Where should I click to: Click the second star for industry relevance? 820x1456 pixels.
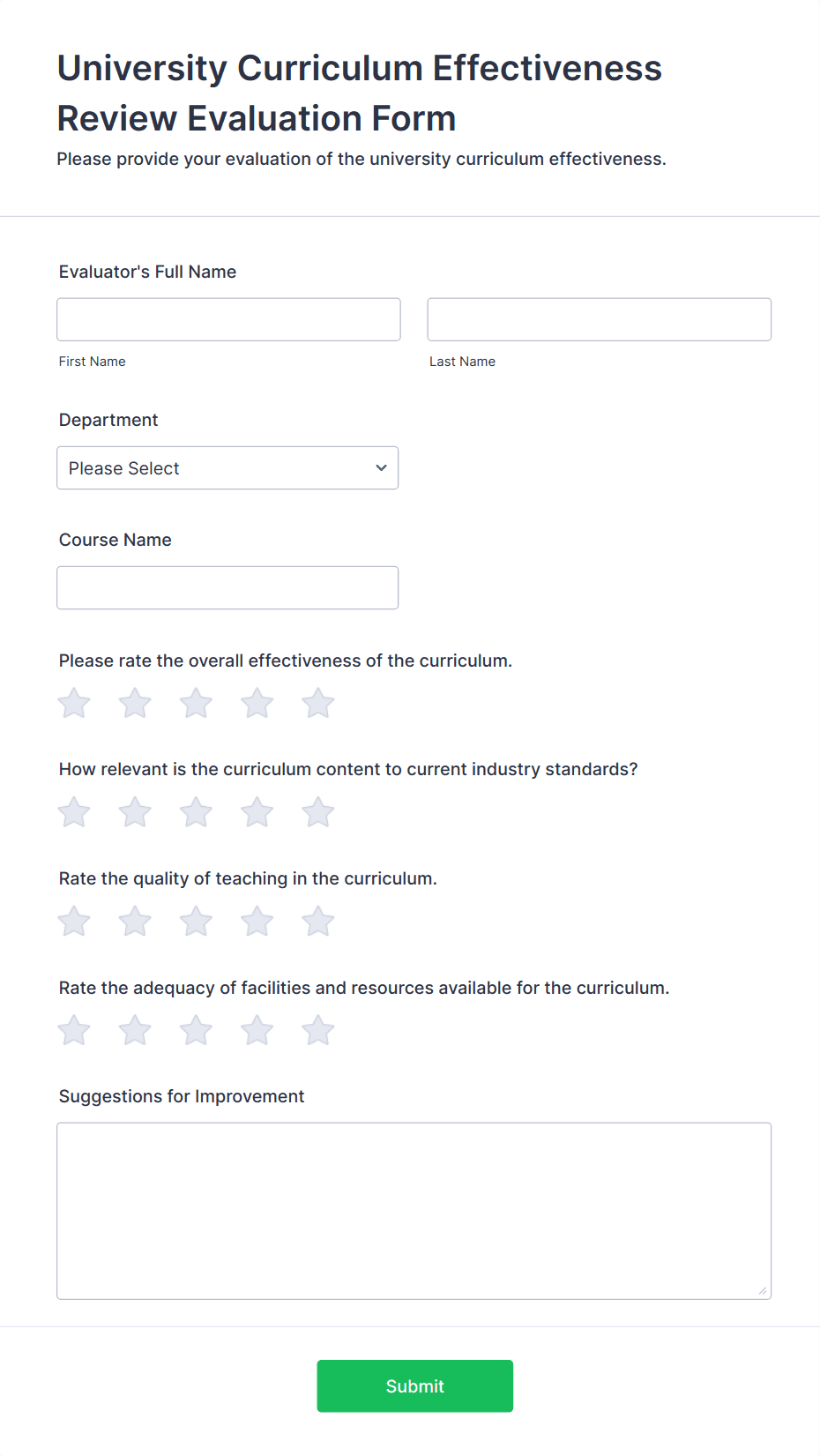(x=135, y=812)
